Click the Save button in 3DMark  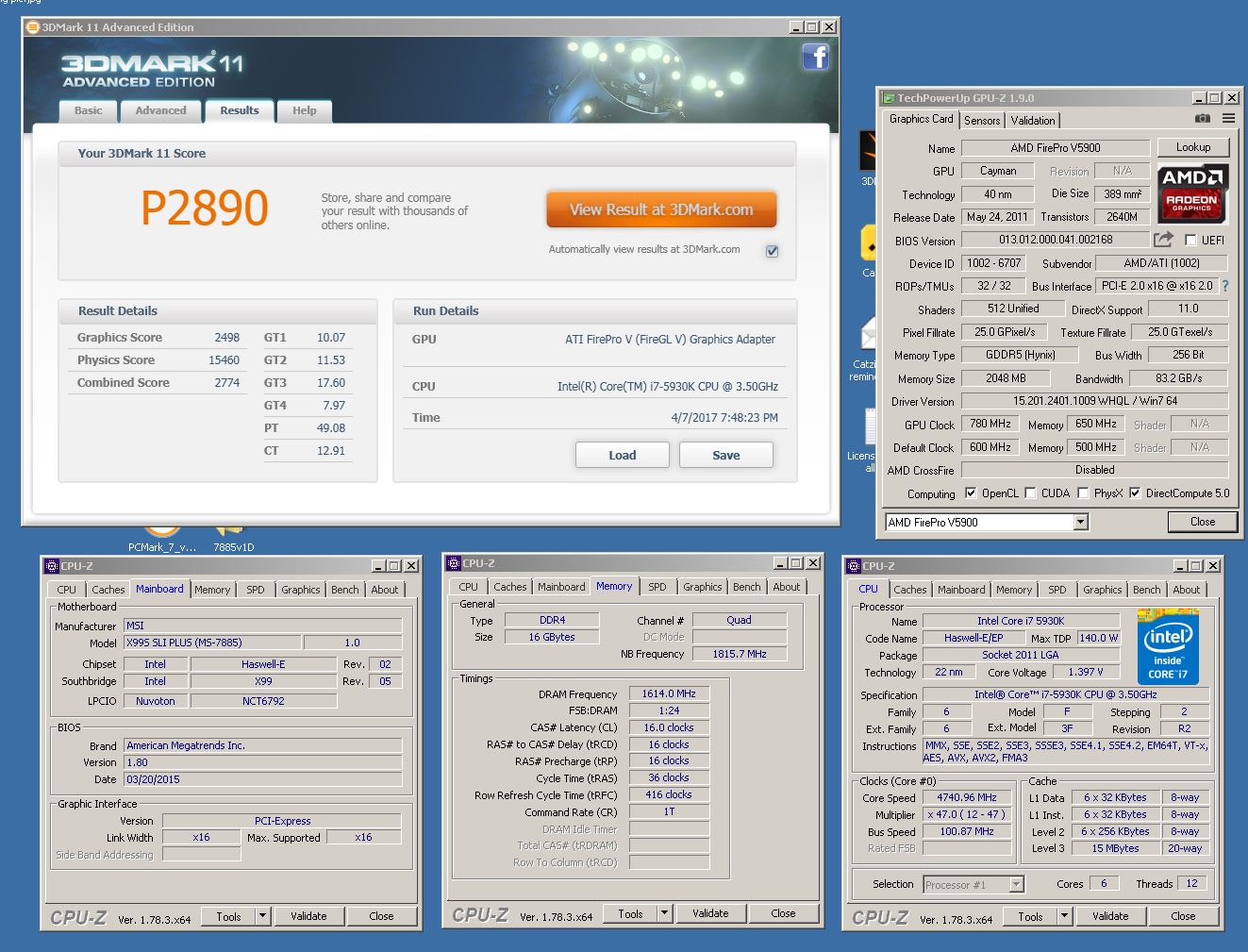tap(726, 455)
